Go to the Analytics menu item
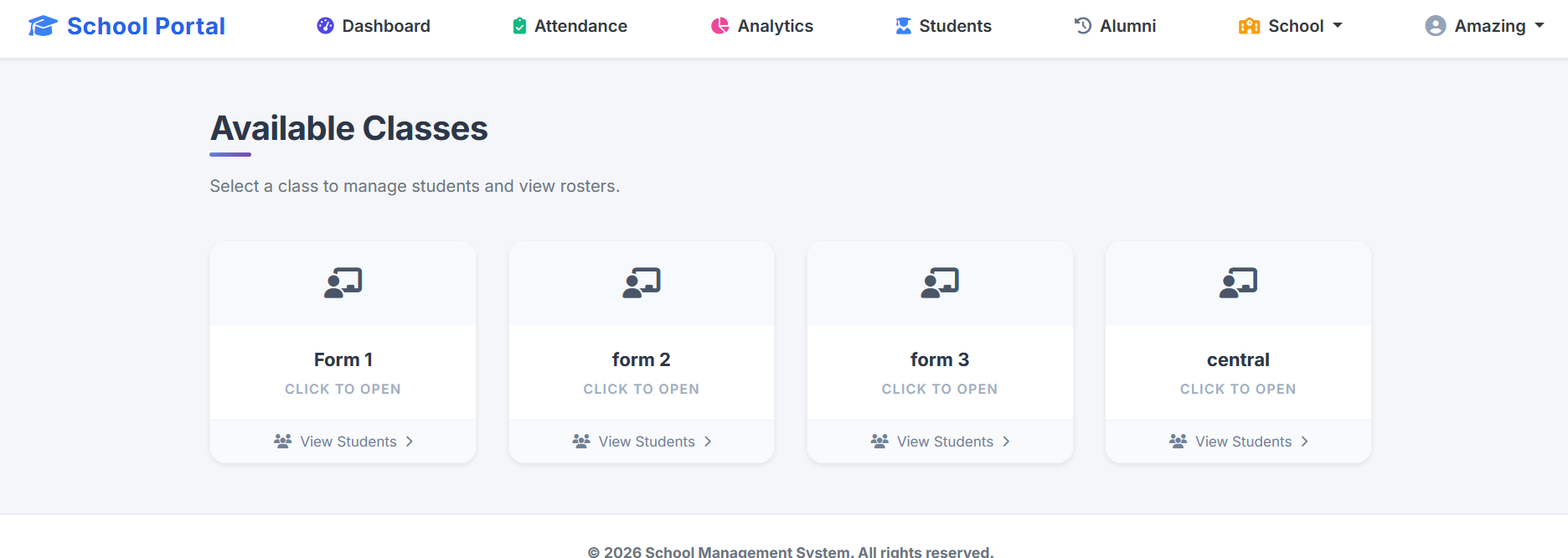1568x558 pixels. click(762, 26)
